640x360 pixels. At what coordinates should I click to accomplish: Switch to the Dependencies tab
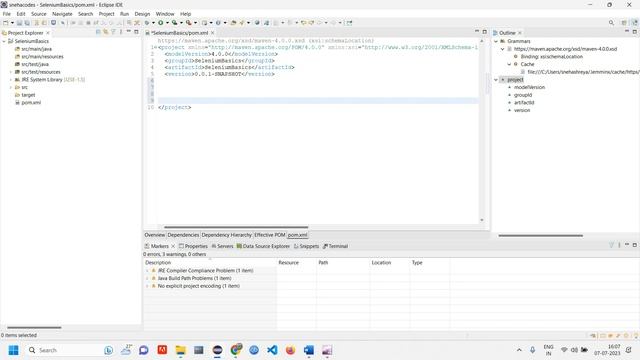[x=183, y=235]
